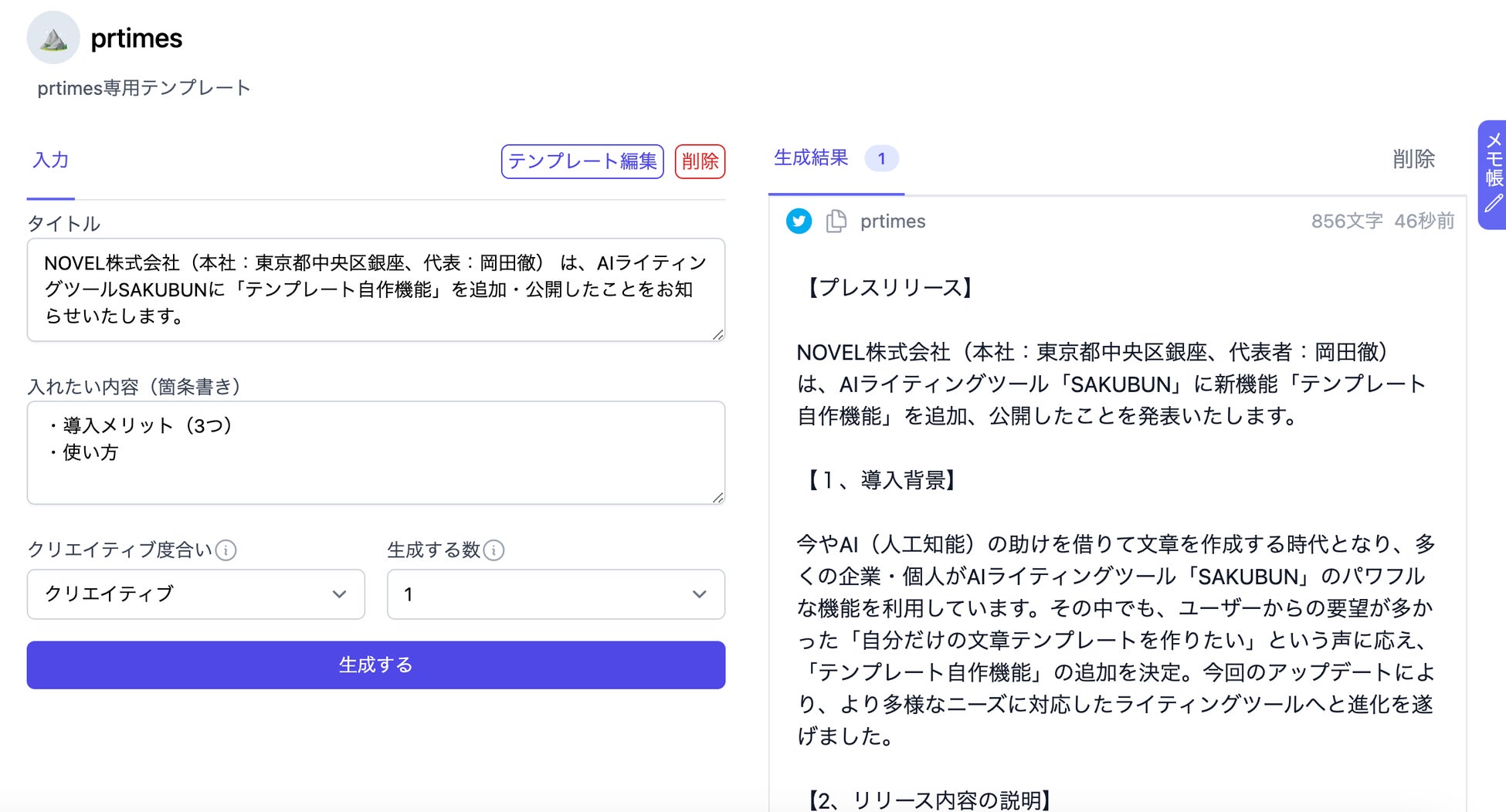Click the result count badge 1

point(881,159)
